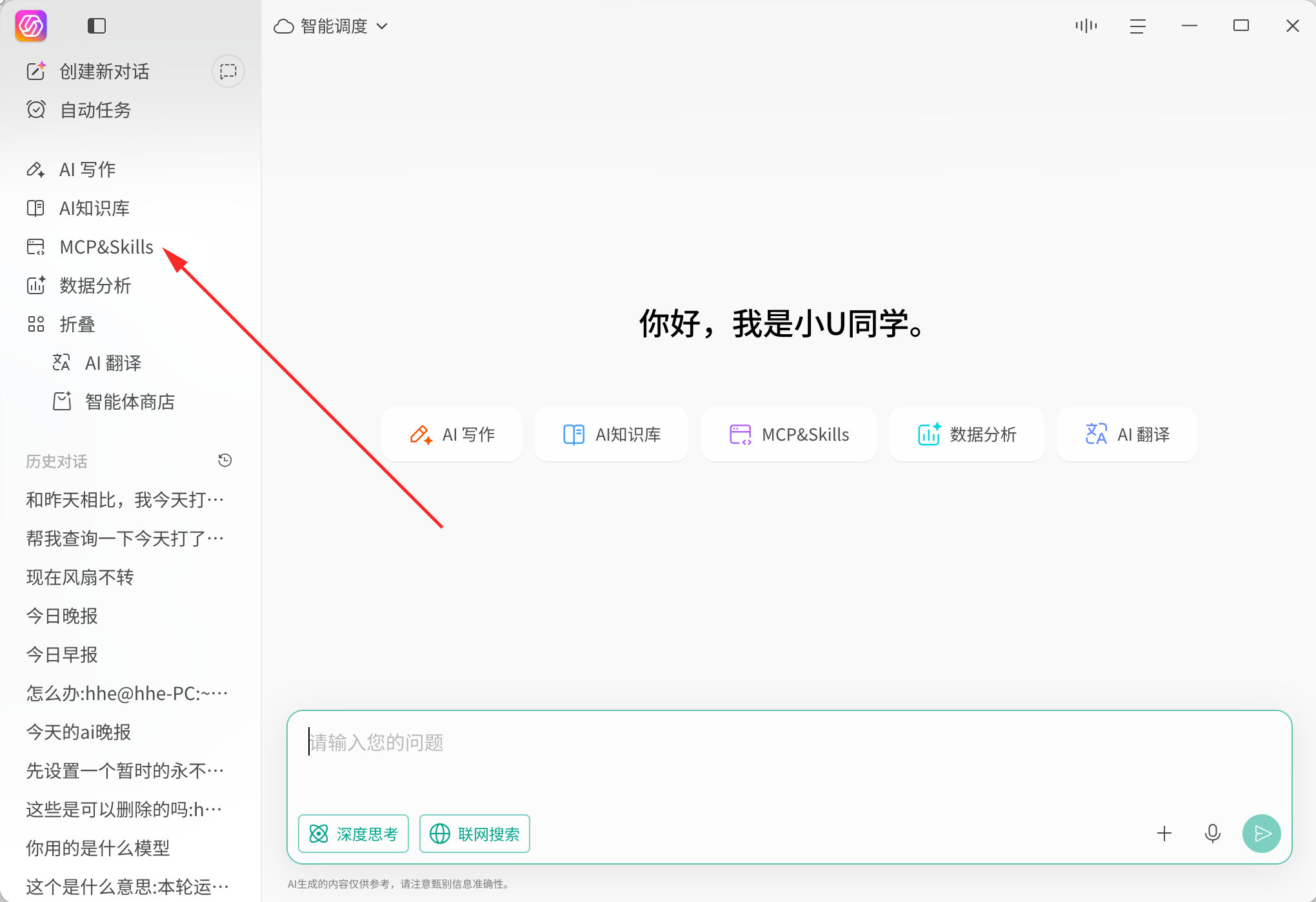1316x902 pixels.
Task: Start a new conversation via 创建新对话
Action: tap(88, 72)
